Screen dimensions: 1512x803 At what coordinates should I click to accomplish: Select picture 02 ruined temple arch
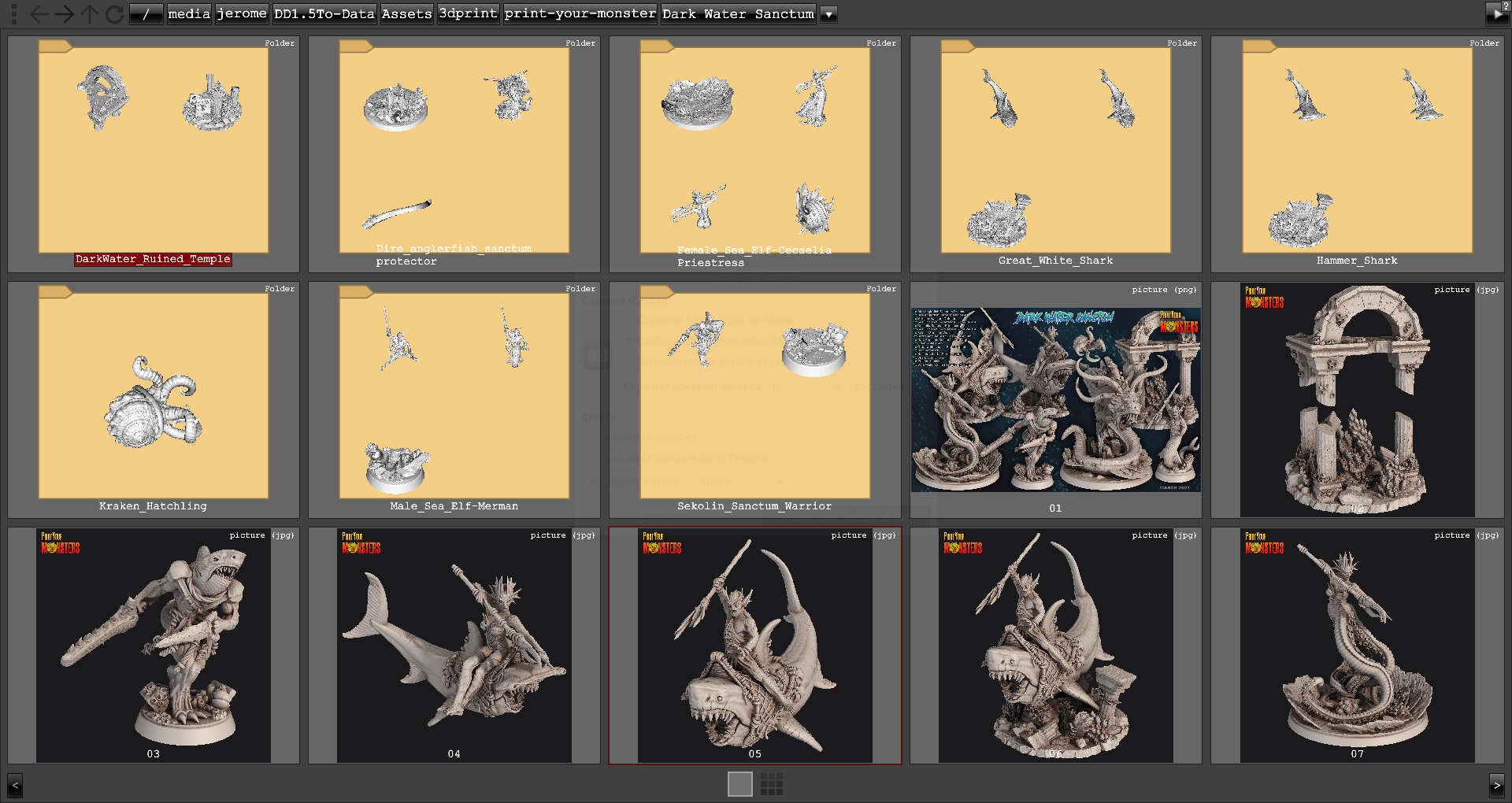pyautogui.click(x=1358, y=400)
